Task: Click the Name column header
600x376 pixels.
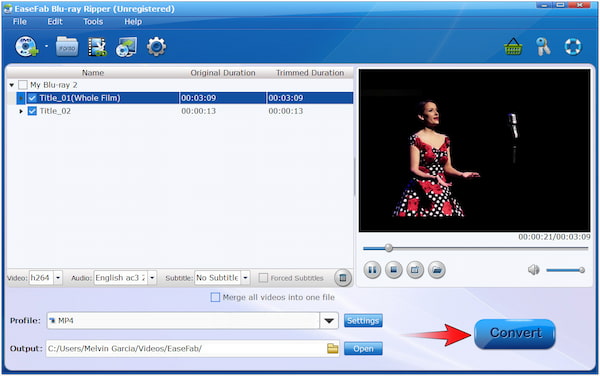Action: tap(93, 73)
